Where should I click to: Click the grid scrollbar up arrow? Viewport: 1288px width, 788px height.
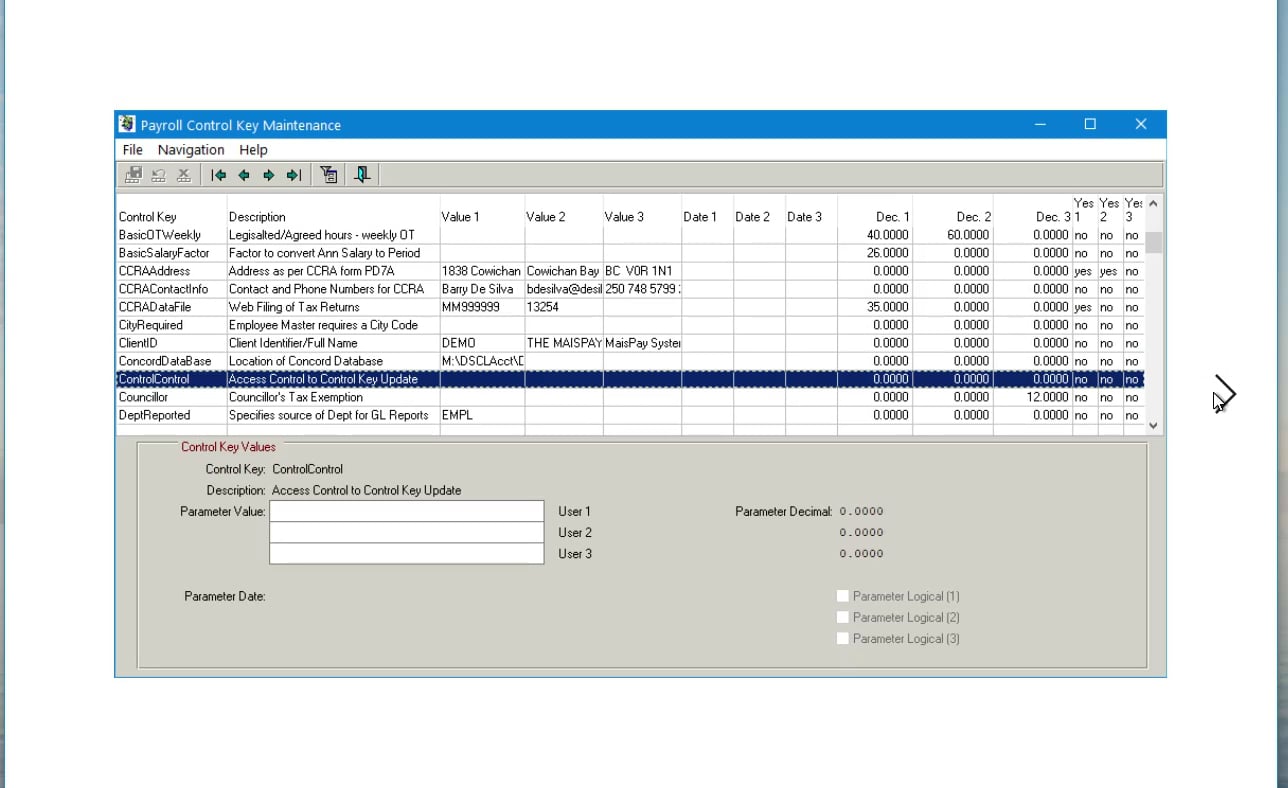click(x=1153, y=204)
